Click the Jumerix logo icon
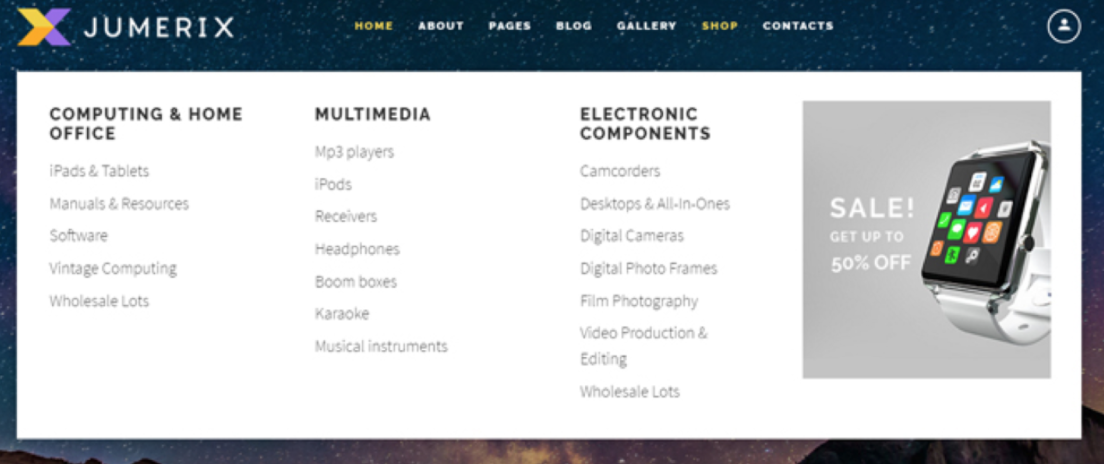 (x=43, y=27)
